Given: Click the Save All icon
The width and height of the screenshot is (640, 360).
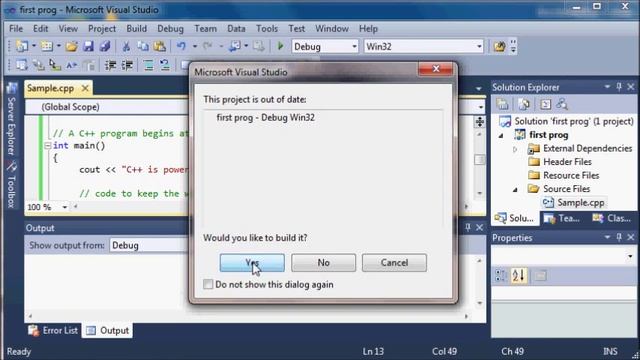Looking at the screenshot, I should (105, 46).
